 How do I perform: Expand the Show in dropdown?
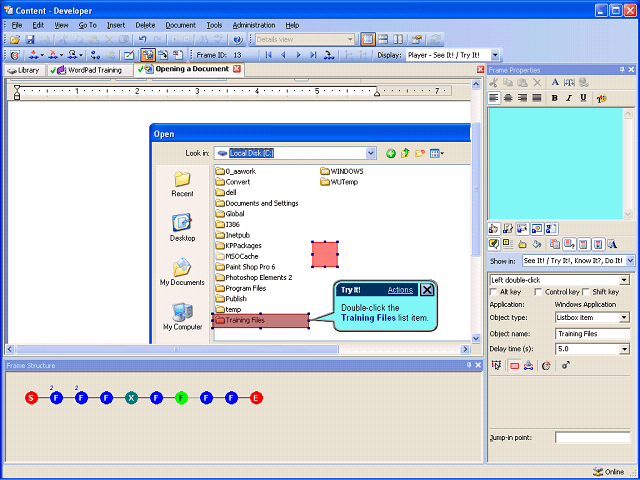click(630, 260)
